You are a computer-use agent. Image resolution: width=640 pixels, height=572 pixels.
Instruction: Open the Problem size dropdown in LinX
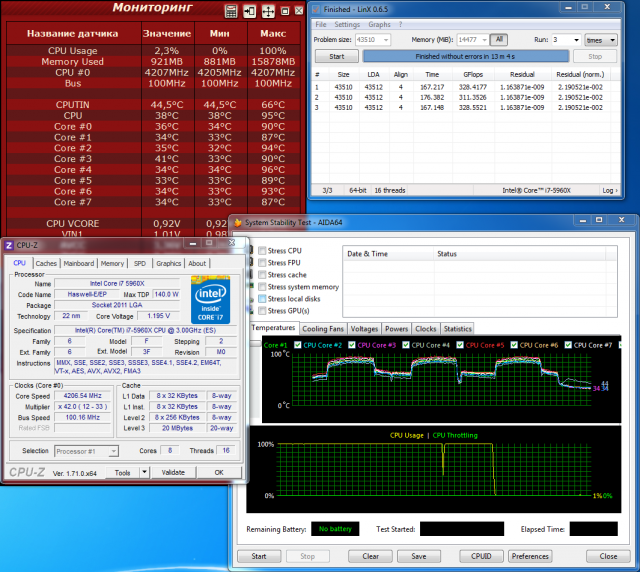tap(386, 40)
